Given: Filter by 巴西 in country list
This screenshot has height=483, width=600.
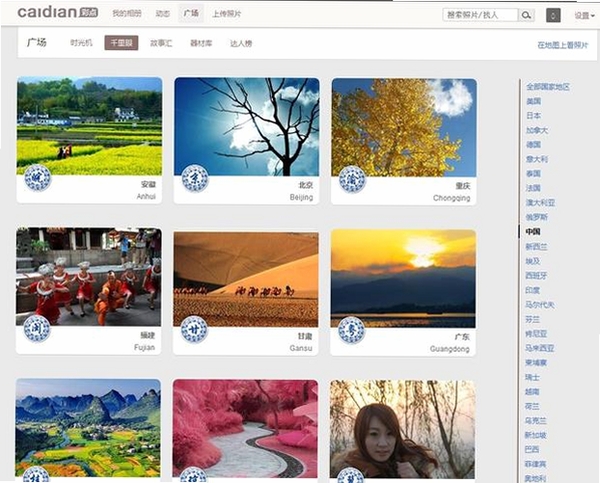Looking at the screenshot, I should pyautogui.click(x=532, y=450).
